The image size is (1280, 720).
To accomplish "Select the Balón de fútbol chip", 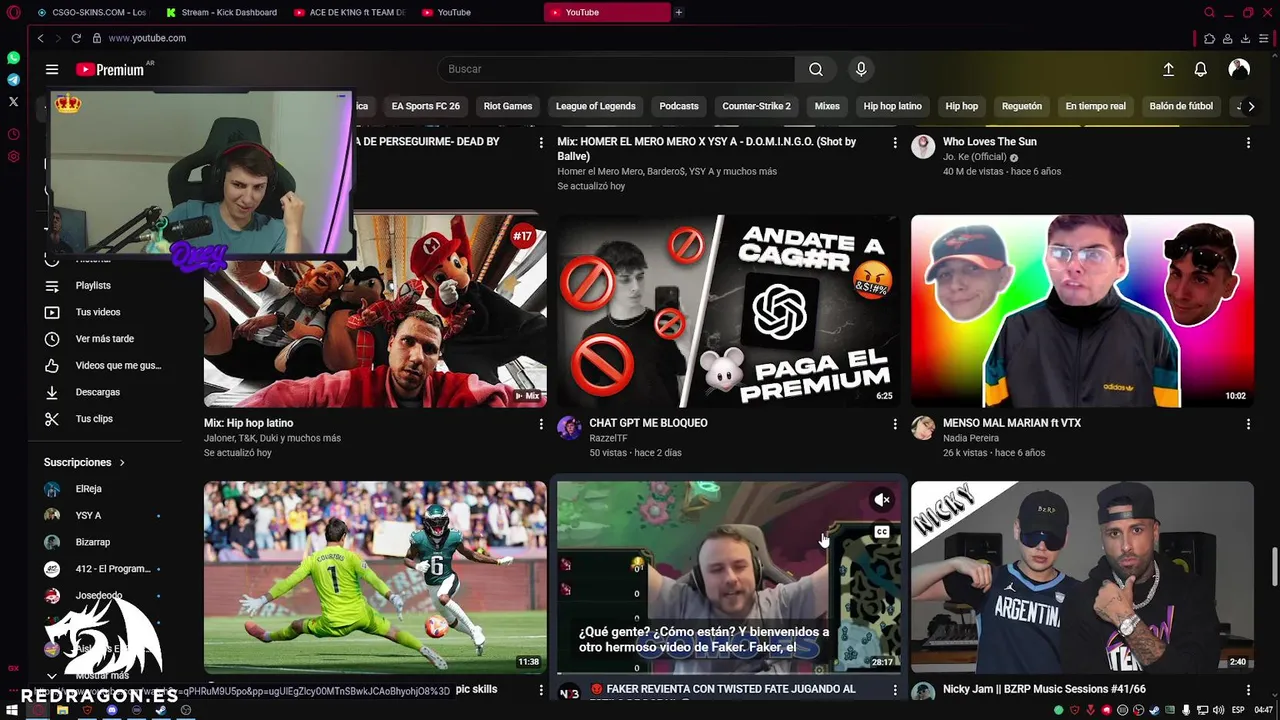I will 1181,106.
